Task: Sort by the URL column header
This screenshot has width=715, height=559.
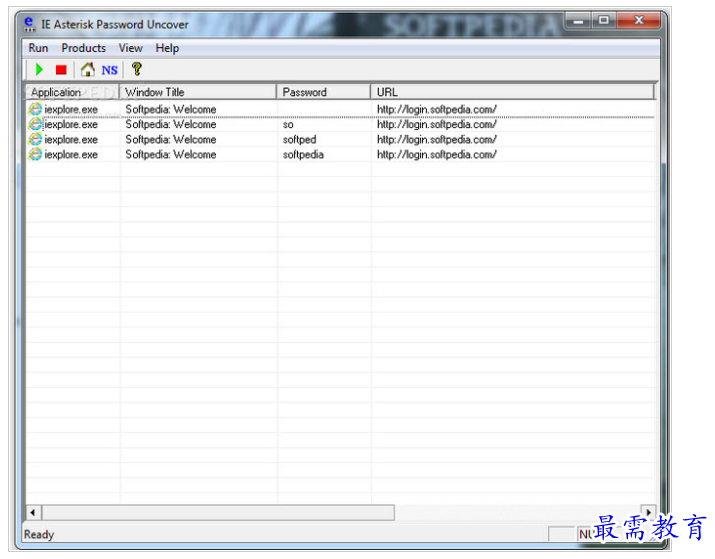Action: (x=513, y=92)
